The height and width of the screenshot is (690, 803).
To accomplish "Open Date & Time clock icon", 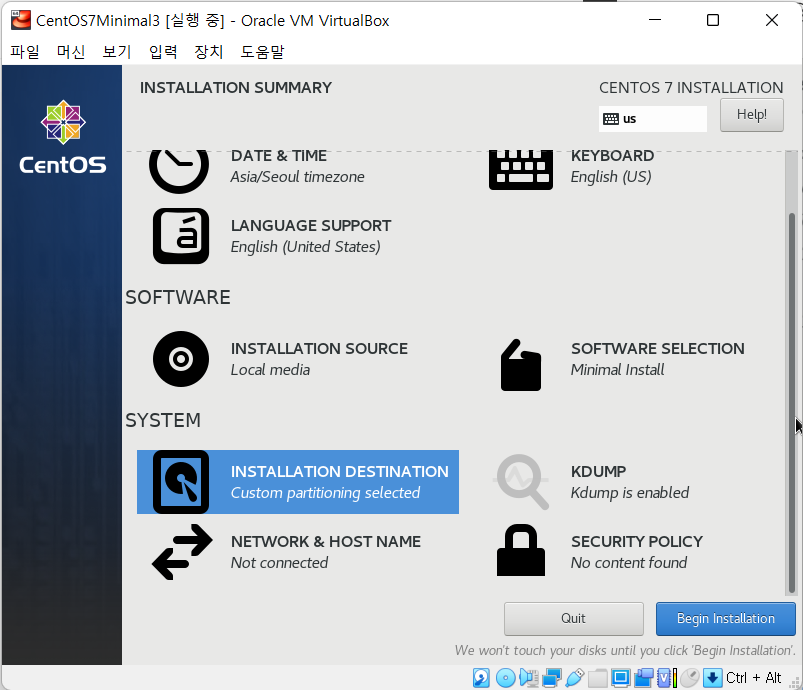I will point(179,171).
